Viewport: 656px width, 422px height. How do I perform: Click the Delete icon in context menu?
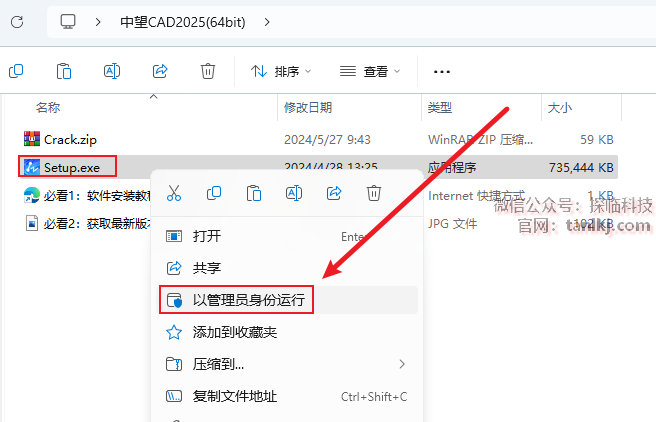click(374, 193)
